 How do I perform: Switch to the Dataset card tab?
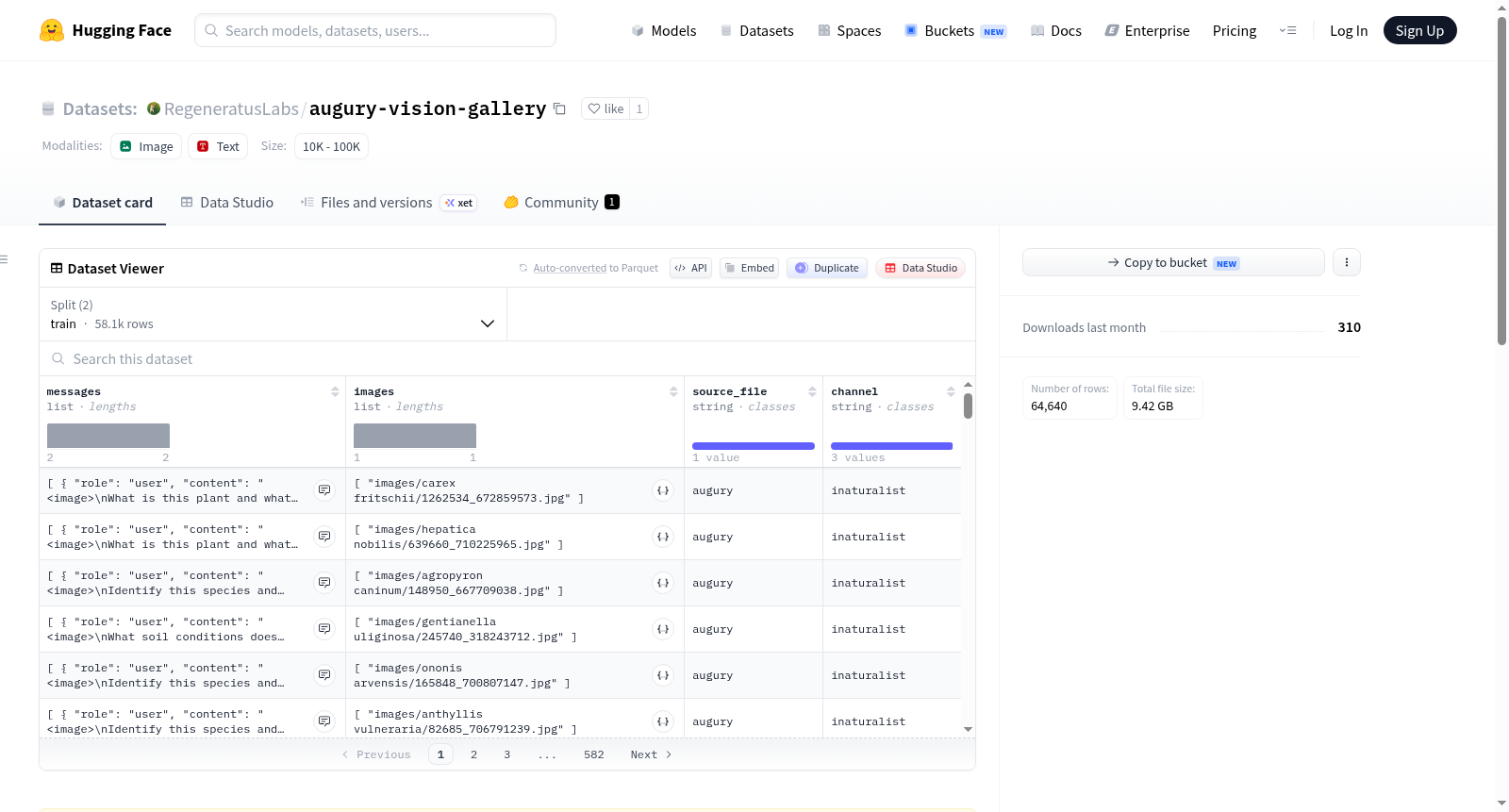click(103, 202)
